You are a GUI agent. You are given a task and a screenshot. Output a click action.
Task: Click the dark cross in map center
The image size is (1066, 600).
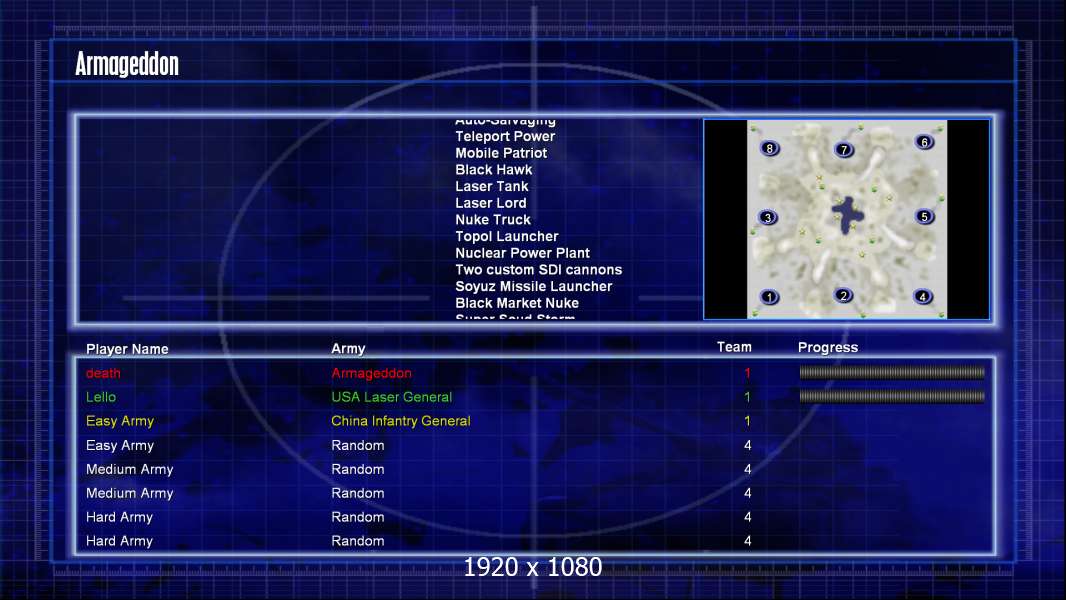click(x=848, y=215)
